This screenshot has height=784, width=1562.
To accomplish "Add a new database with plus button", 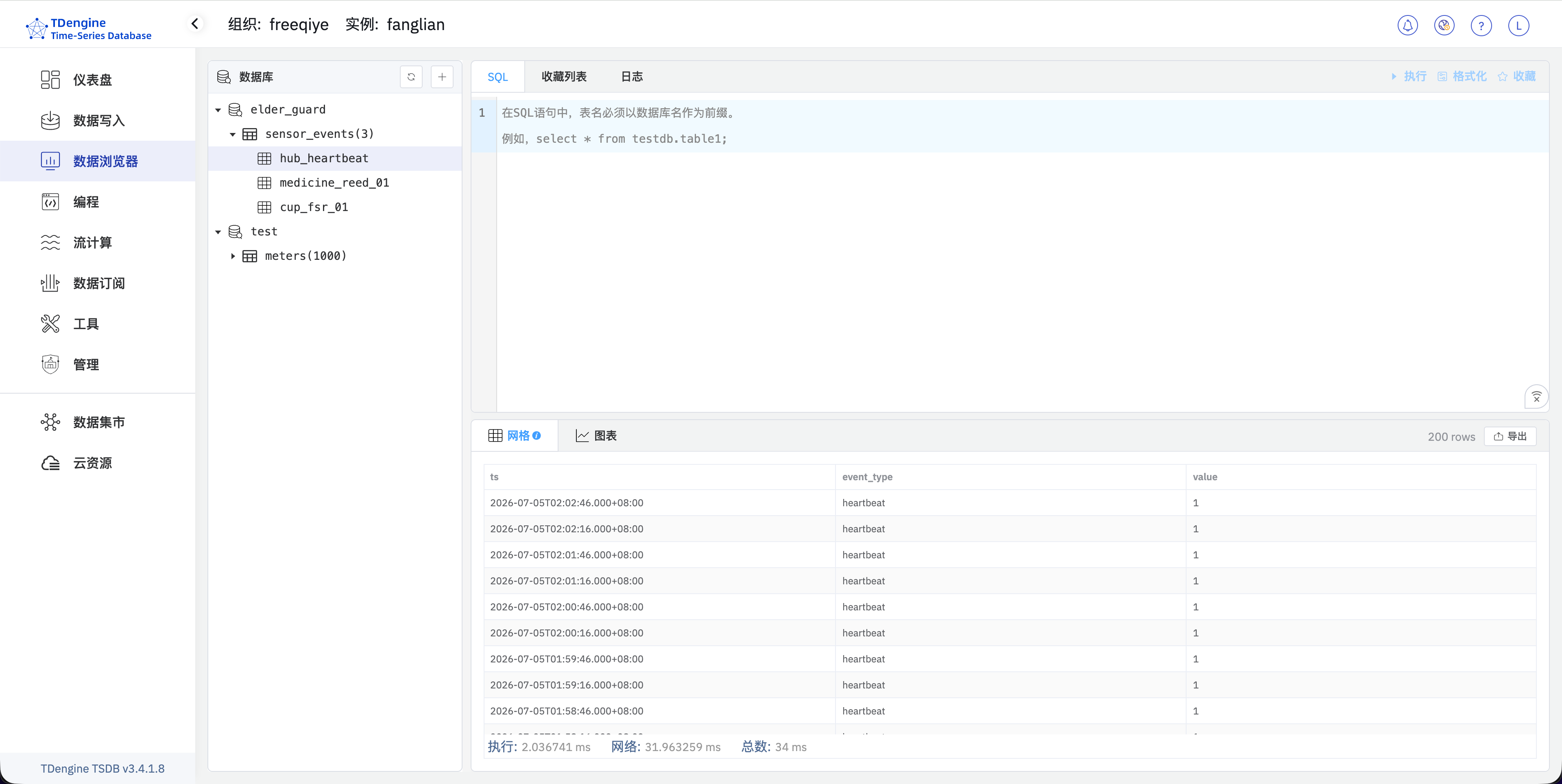I will [442, 76].
